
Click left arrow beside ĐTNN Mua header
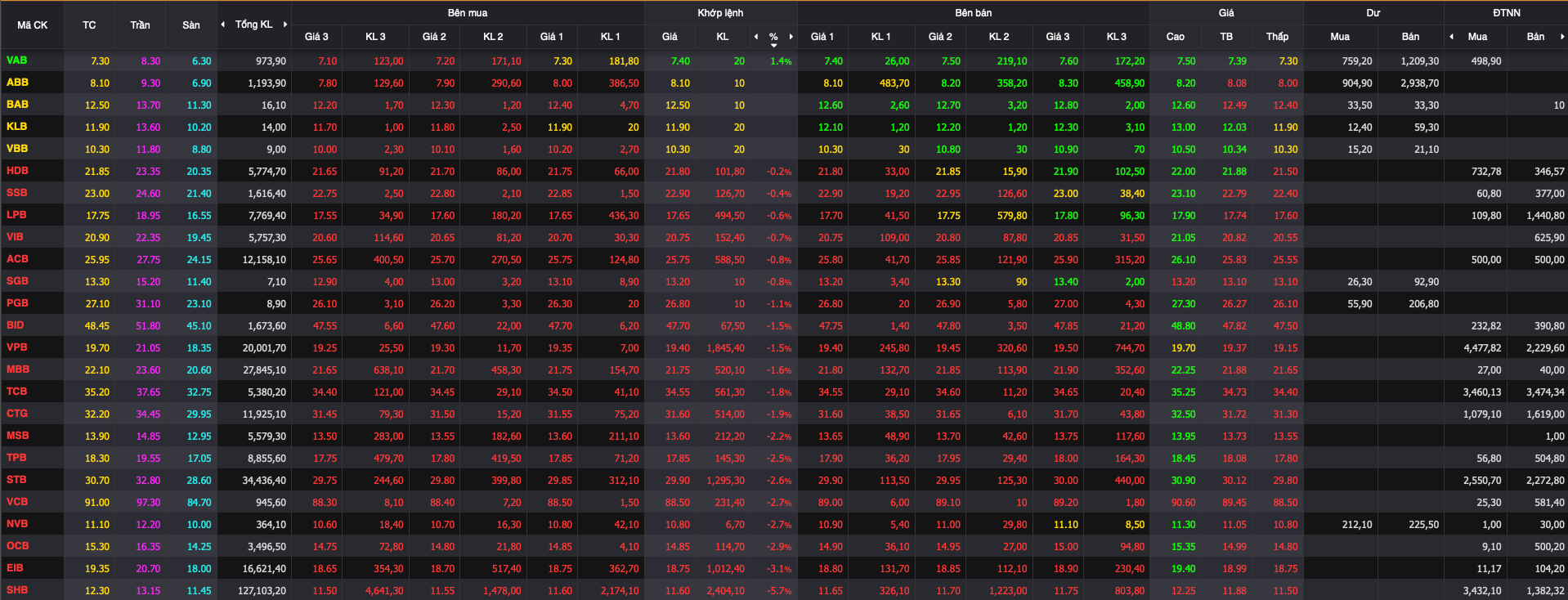pos(1451,37)
